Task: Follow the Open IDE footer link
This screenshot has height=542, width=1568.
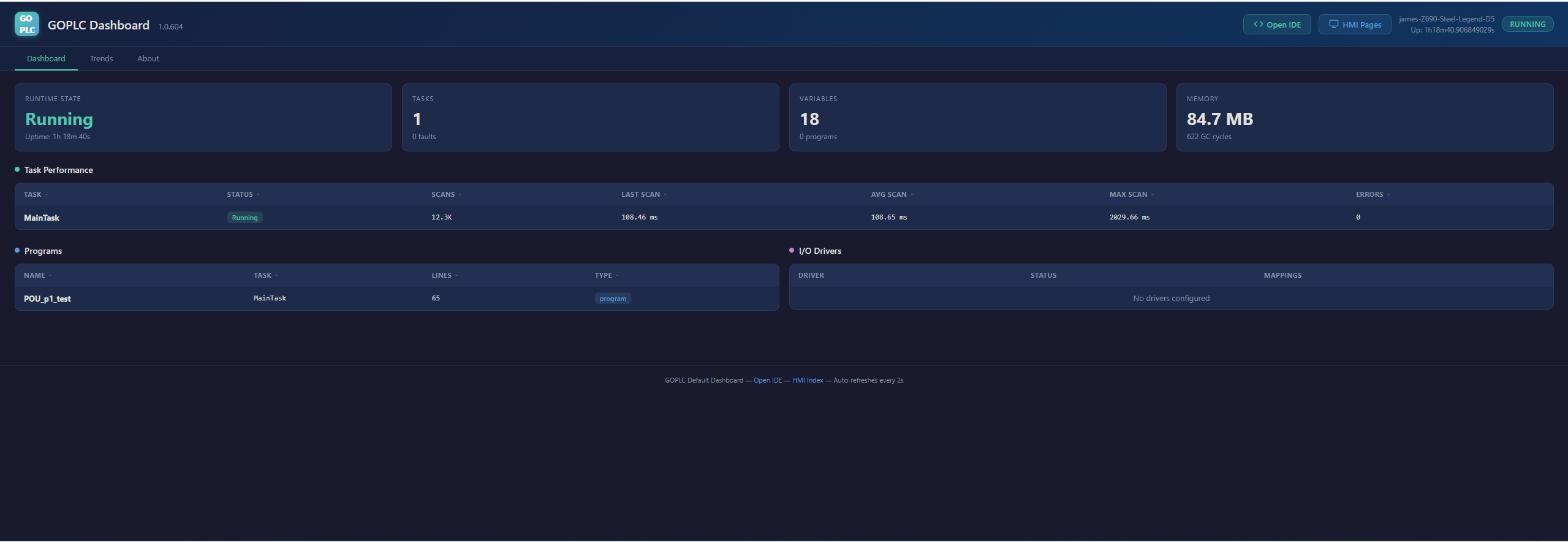Action: (x=767, y=380)
